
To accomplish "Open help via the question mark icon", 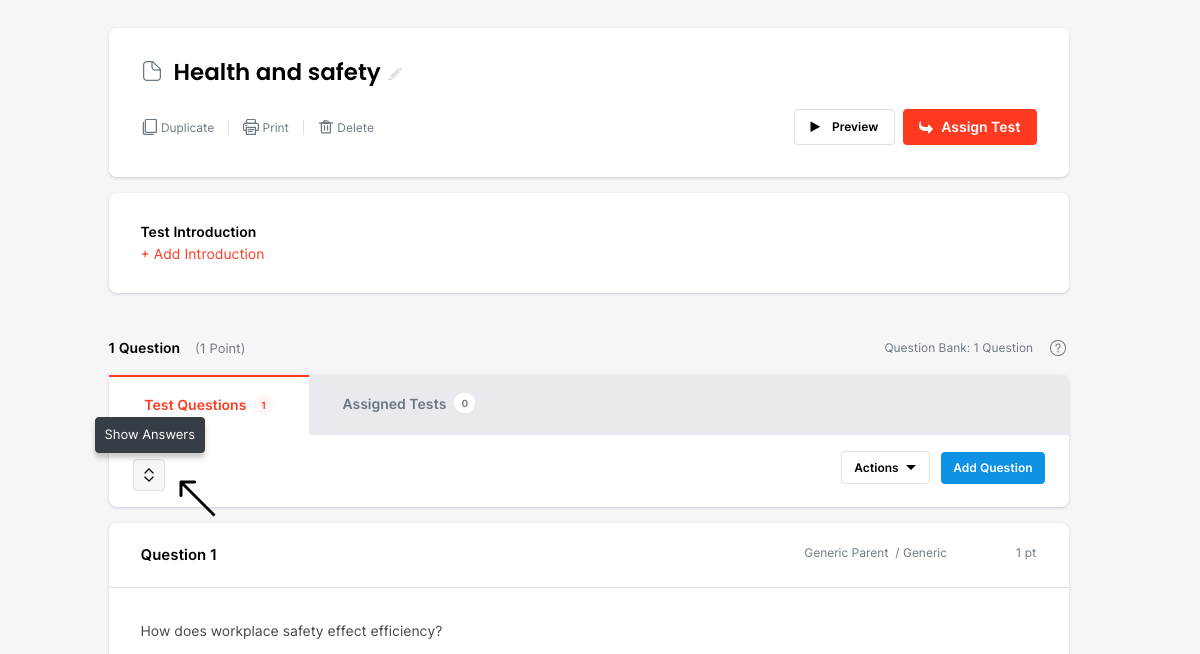I will 1058,348.
